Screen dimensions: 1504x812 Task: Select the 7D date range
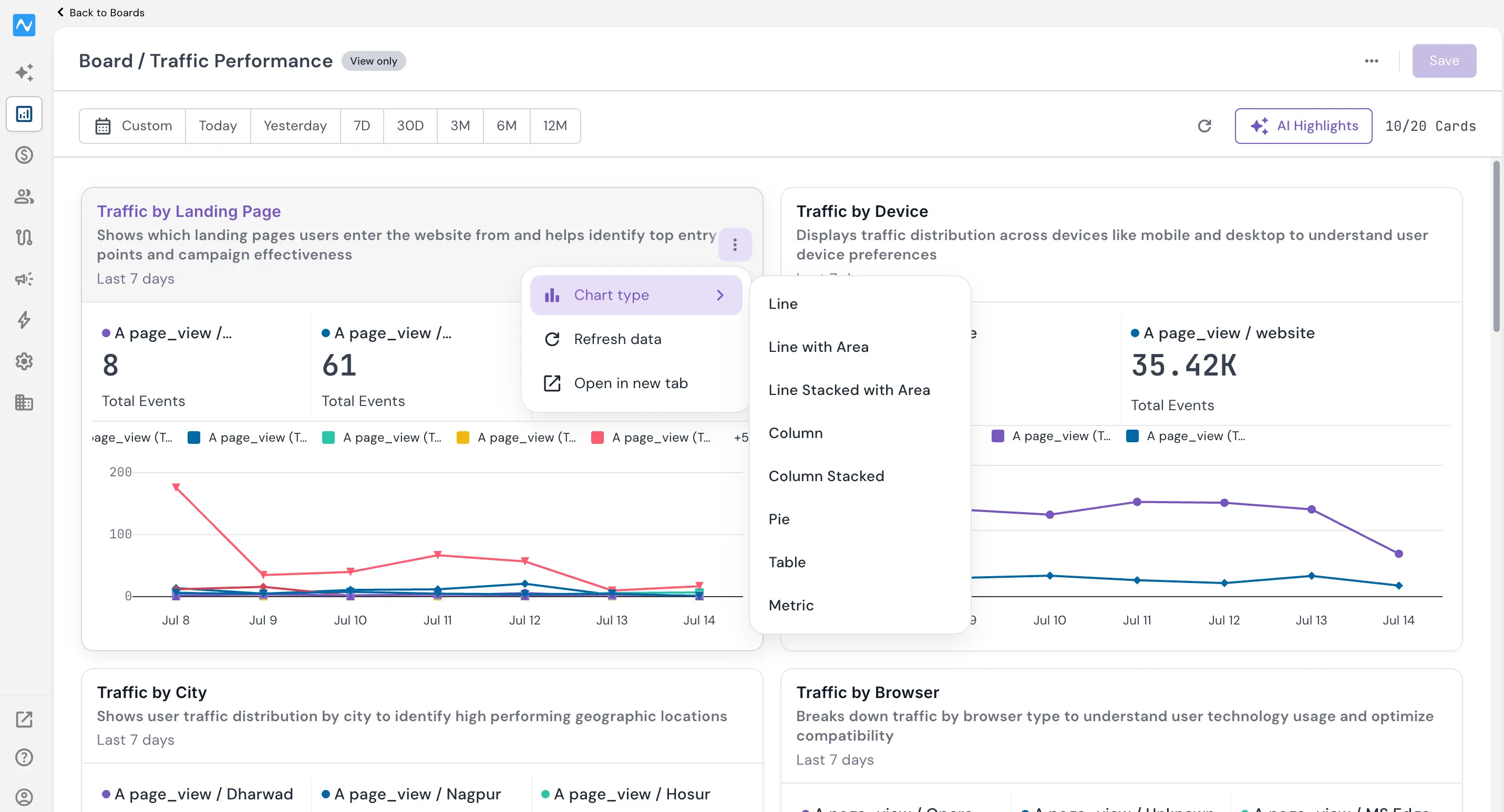(362, 126)
